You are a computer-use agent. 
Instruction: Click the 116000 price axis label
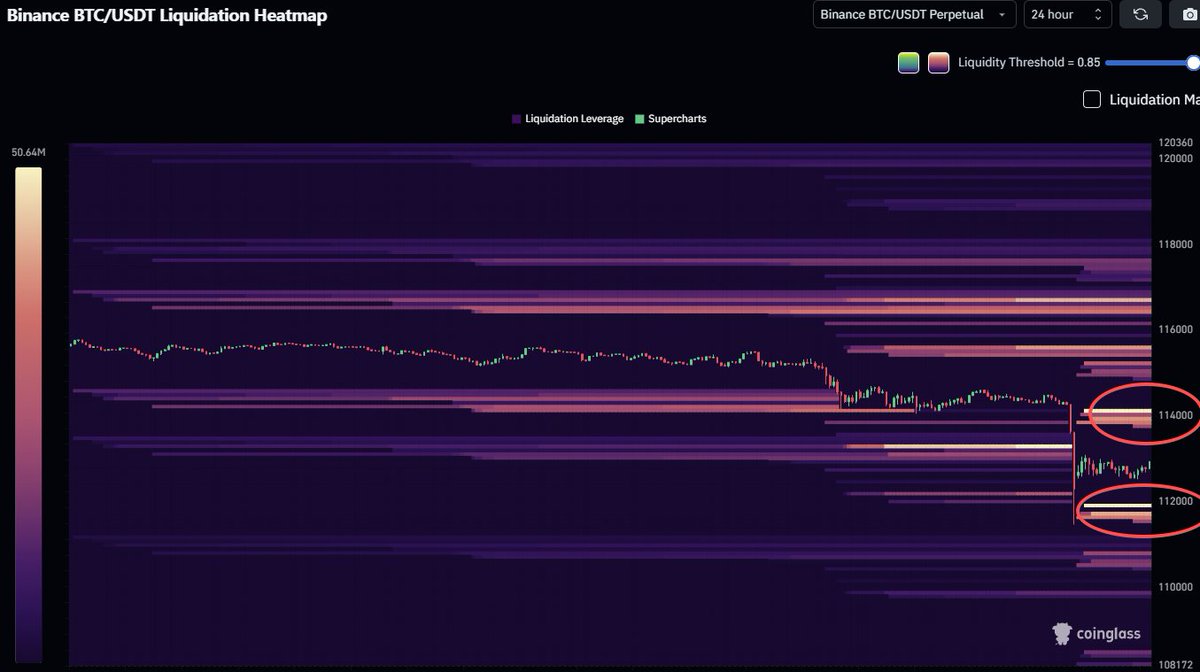click(1176, 329)
